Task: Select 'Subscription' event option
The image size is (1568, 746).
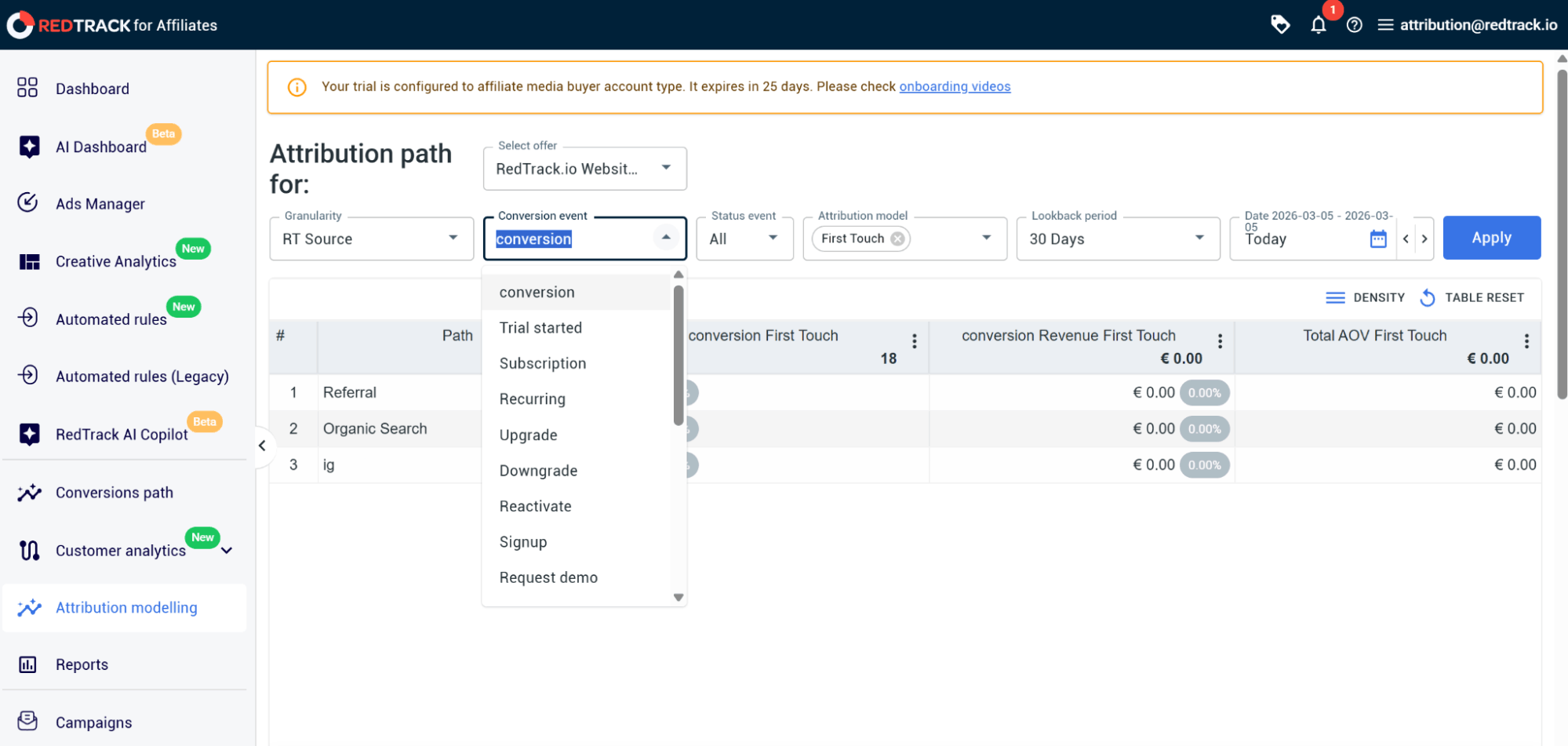Action: point(577,363)
